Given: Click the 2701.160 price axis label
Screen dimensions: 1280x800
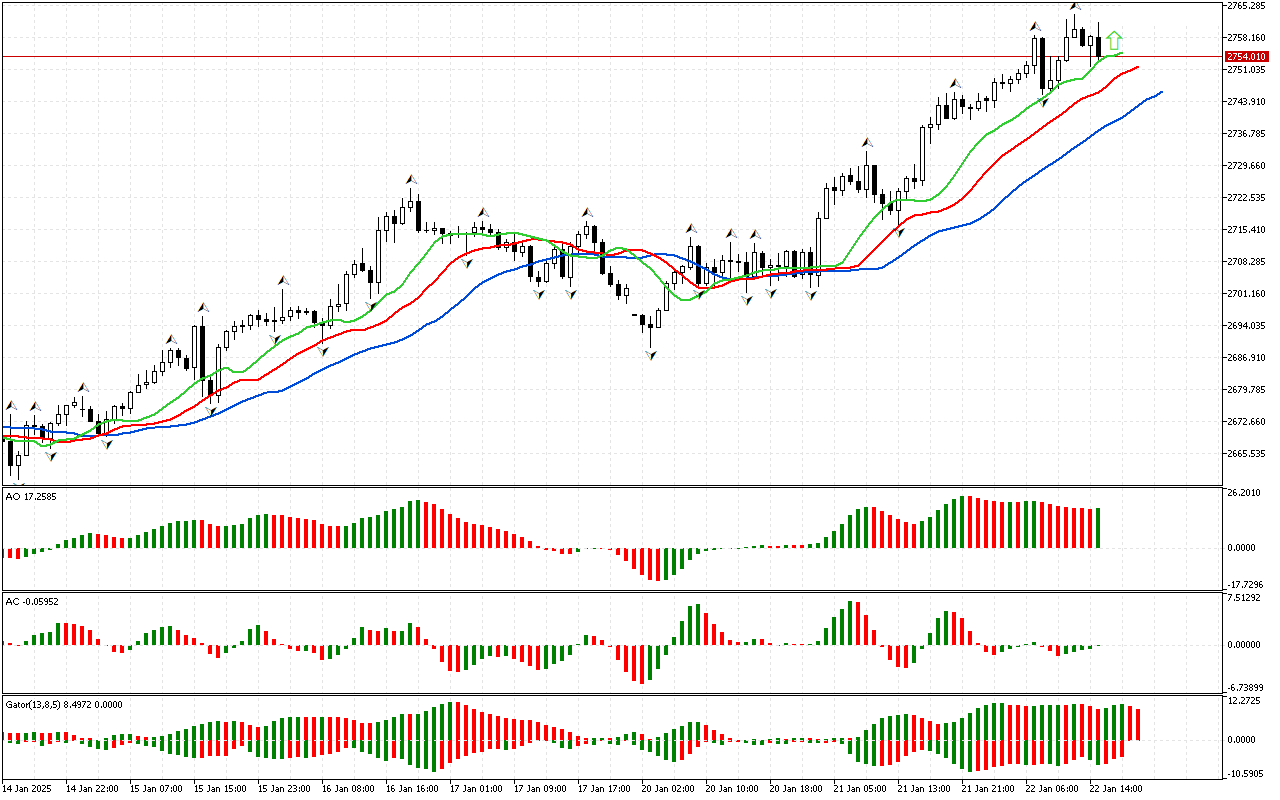Looking at the screenshot, I should pyautogui.click(x=1246, y=294).
